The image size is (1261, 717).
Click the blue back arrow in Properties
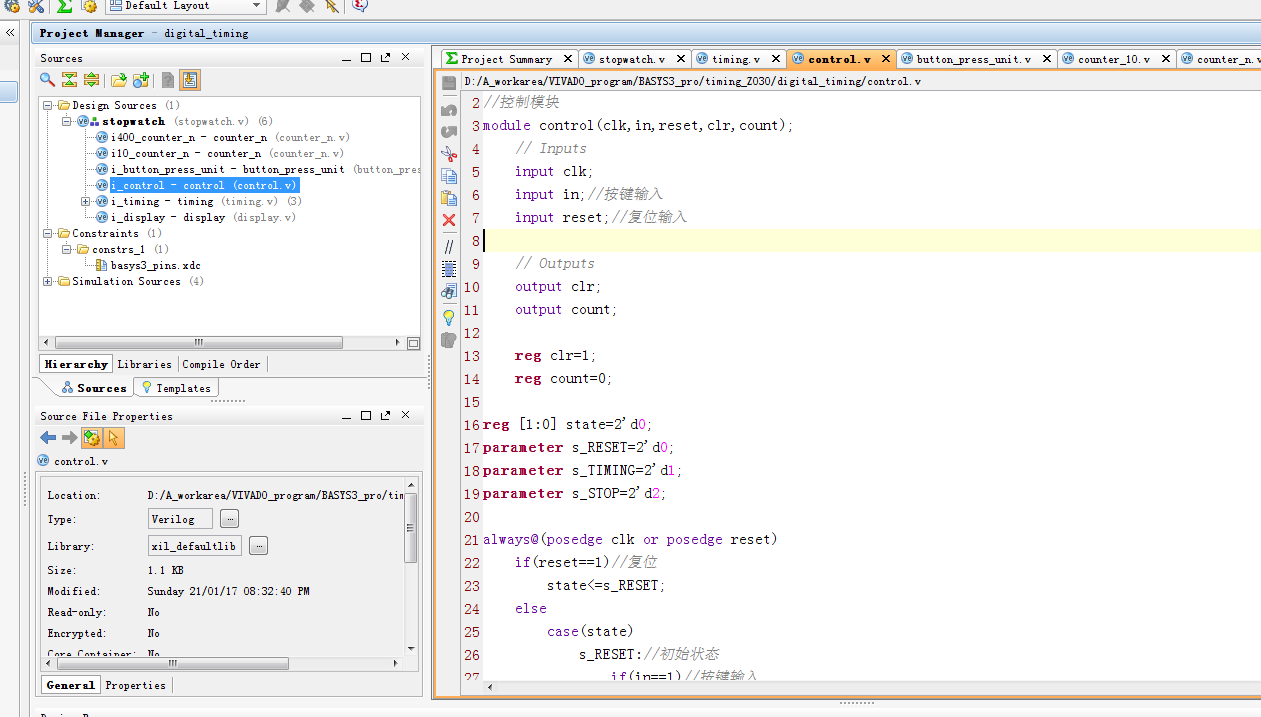click(x=48, y=438)
